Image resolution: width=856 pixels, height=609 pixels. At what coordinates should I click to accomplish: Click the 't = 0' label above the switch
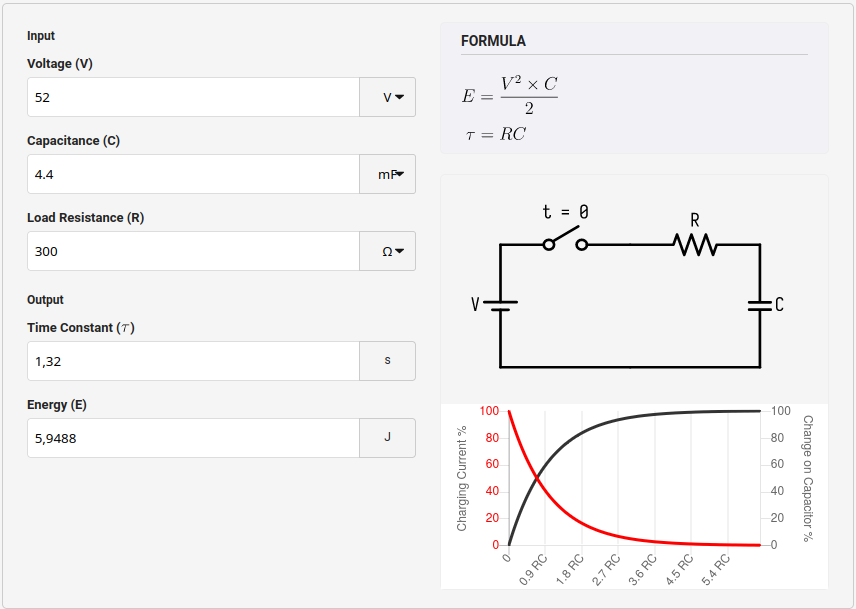[565, 212]
